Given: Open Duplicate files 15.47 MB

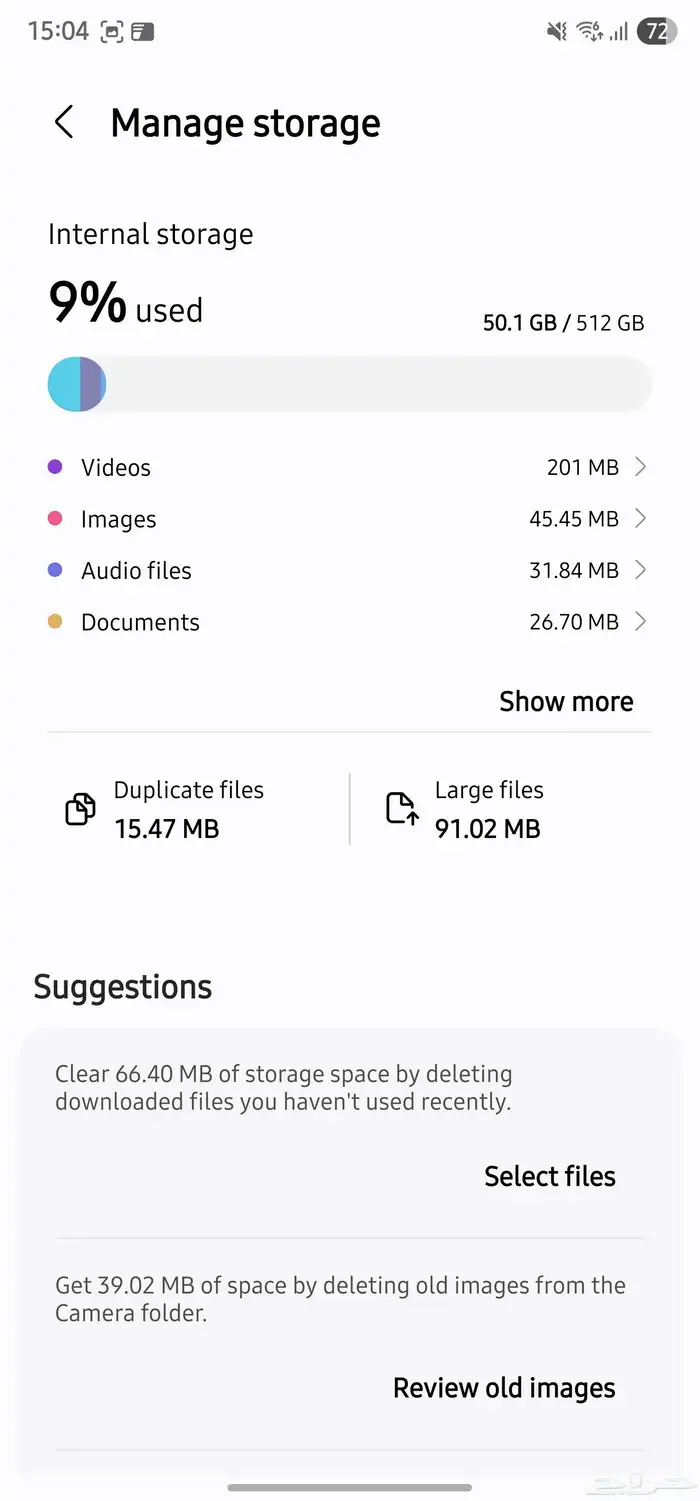Looking at the screenshot, I should tap(189, 810).
